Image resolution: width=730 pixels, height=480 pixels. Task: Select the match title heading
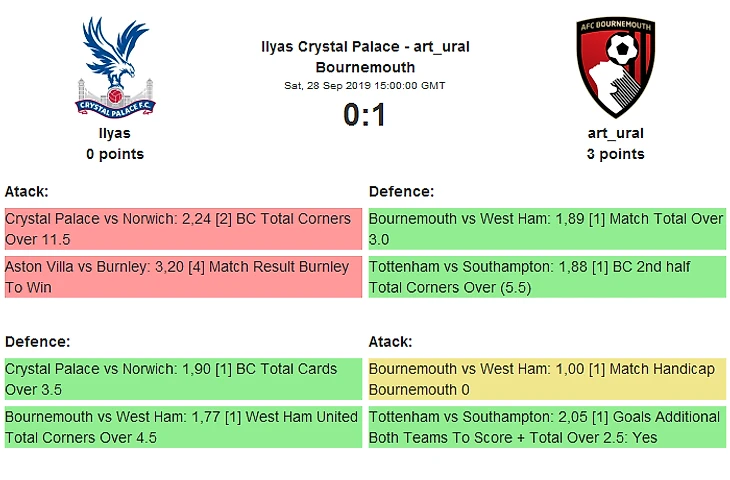pyautogui.click(x=365, y=57)
